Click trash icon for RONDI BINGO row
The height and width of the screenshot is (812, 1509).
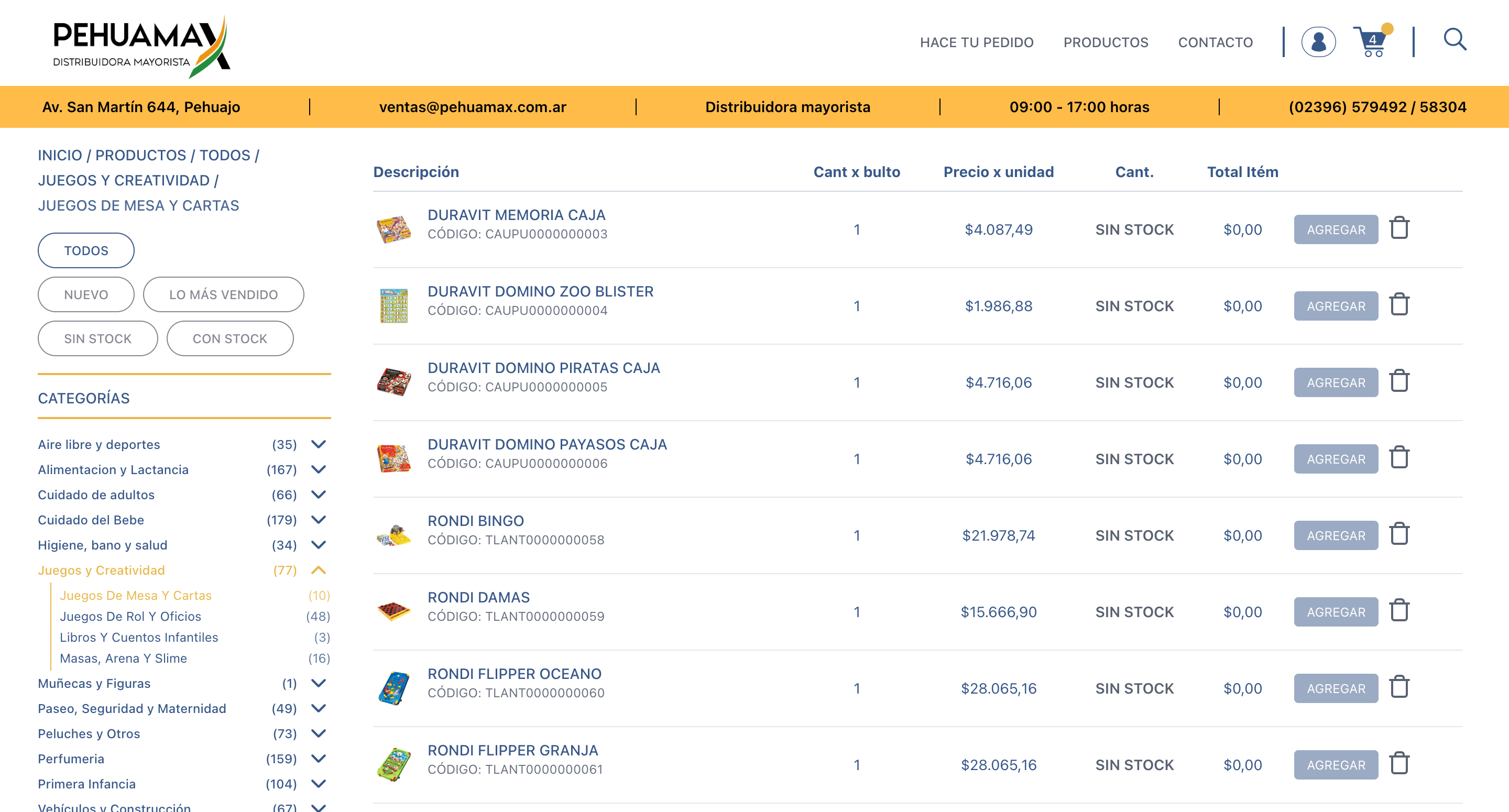1399,534
